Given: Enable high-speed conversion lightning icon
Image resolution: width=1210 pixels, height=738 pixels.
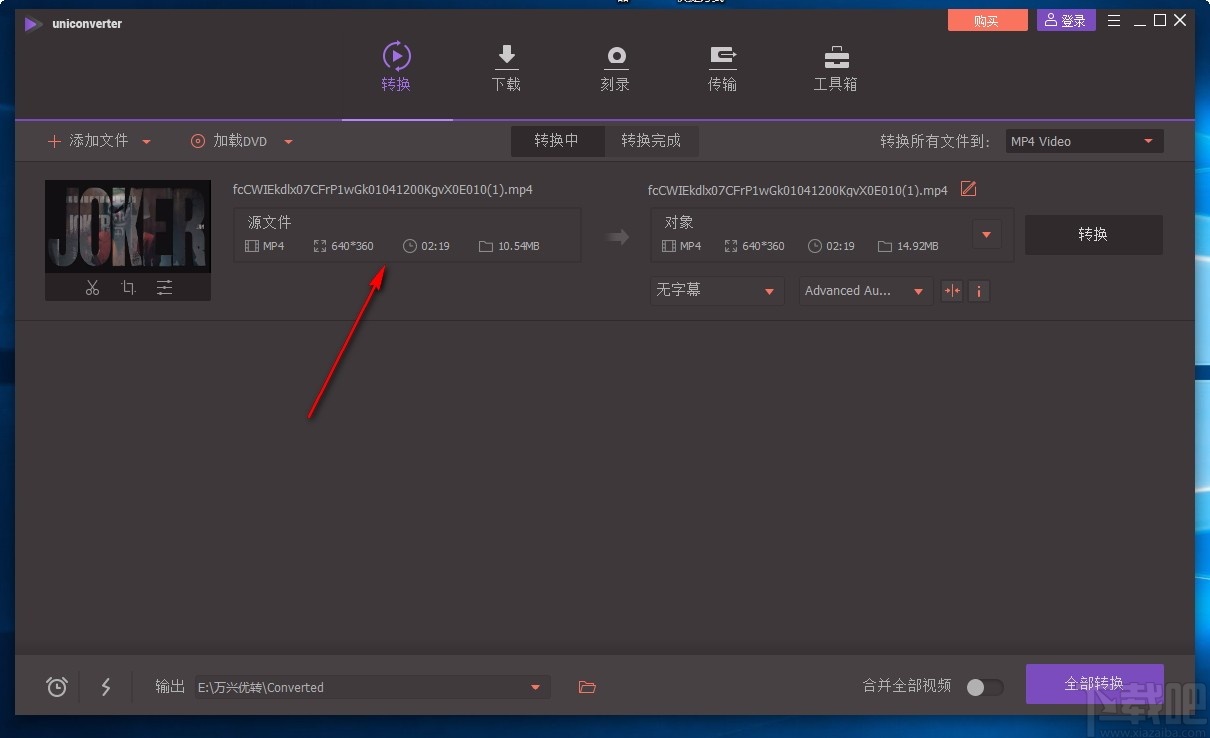Looking at the screenshot, I should pos(106,687).
